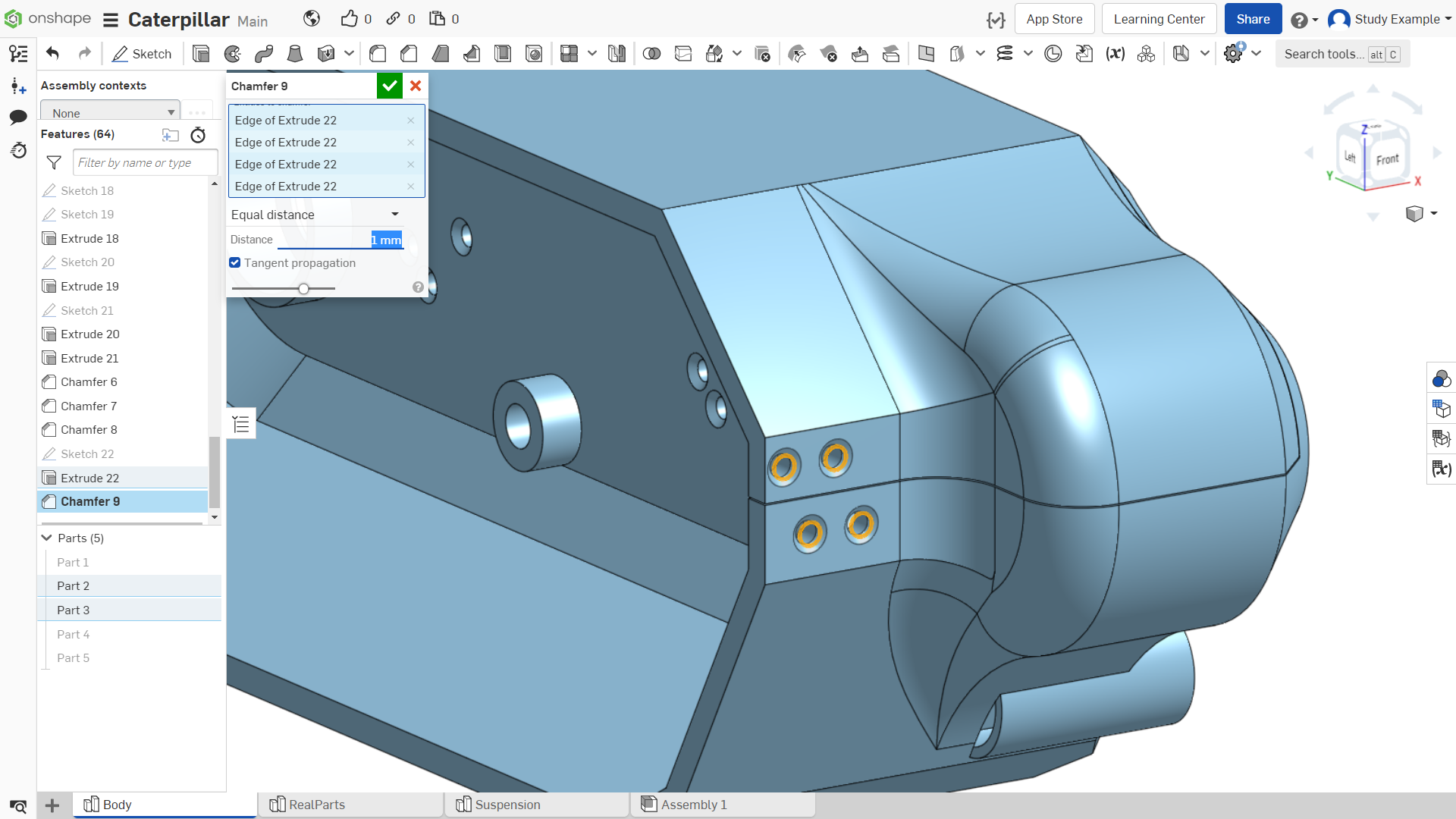The image size is (1456, 819).
Task: Remove the first Edge of Extrude 22 entry
Action: (x=411, y=121)
